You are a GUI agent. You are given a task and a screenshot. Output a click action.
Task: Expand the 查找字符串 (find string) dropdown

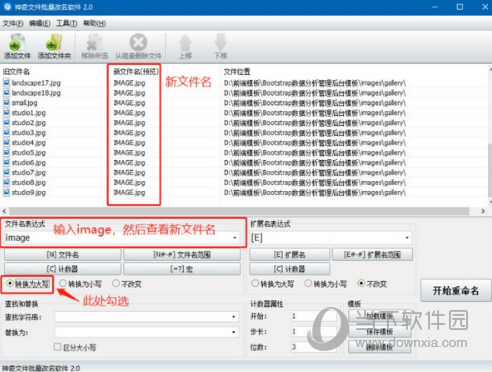234,317
